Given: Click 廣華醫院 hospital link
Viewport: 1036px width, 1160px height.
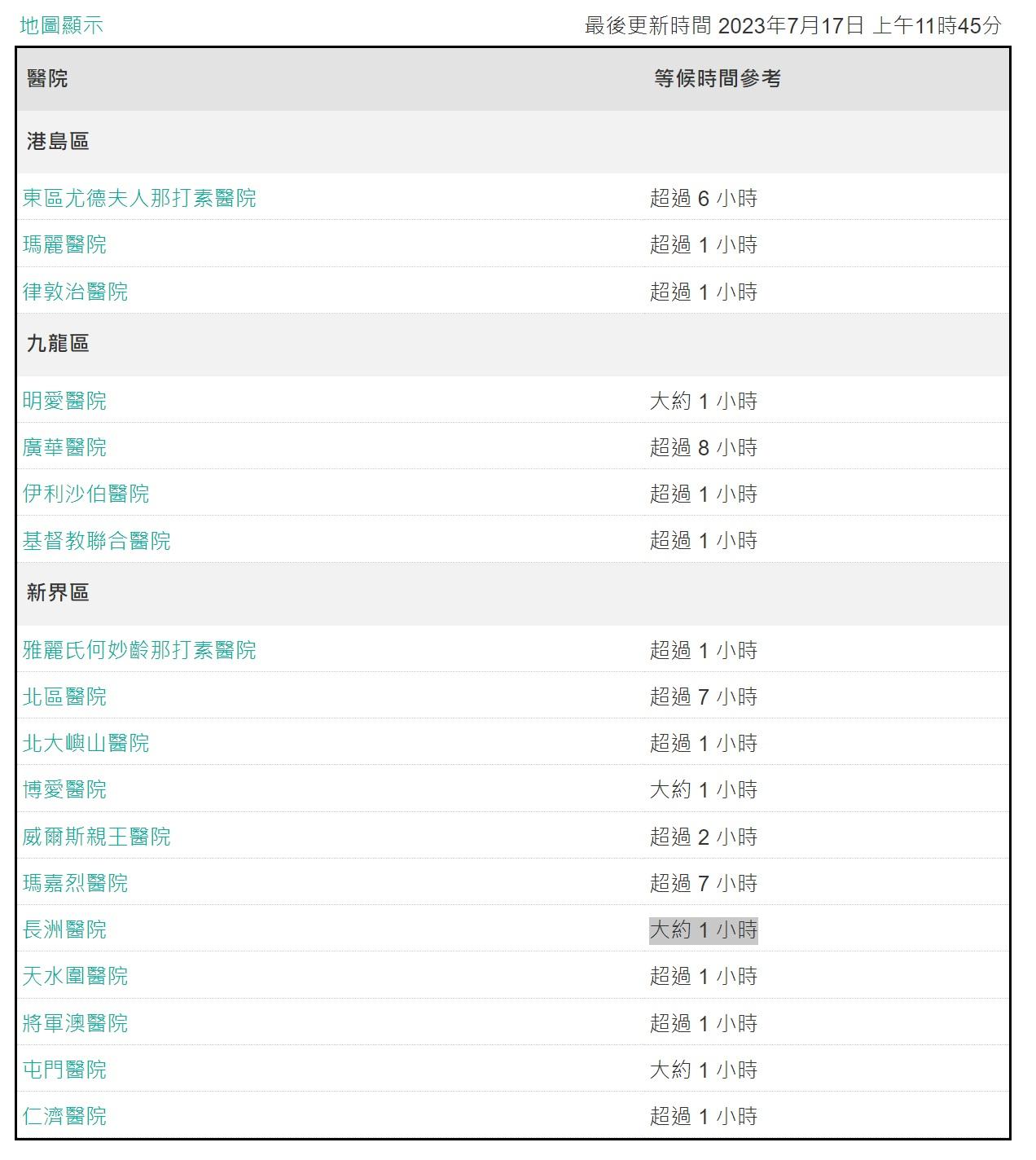Looking at the screenshot, I should pyautogui.click(x=64, y=447).
